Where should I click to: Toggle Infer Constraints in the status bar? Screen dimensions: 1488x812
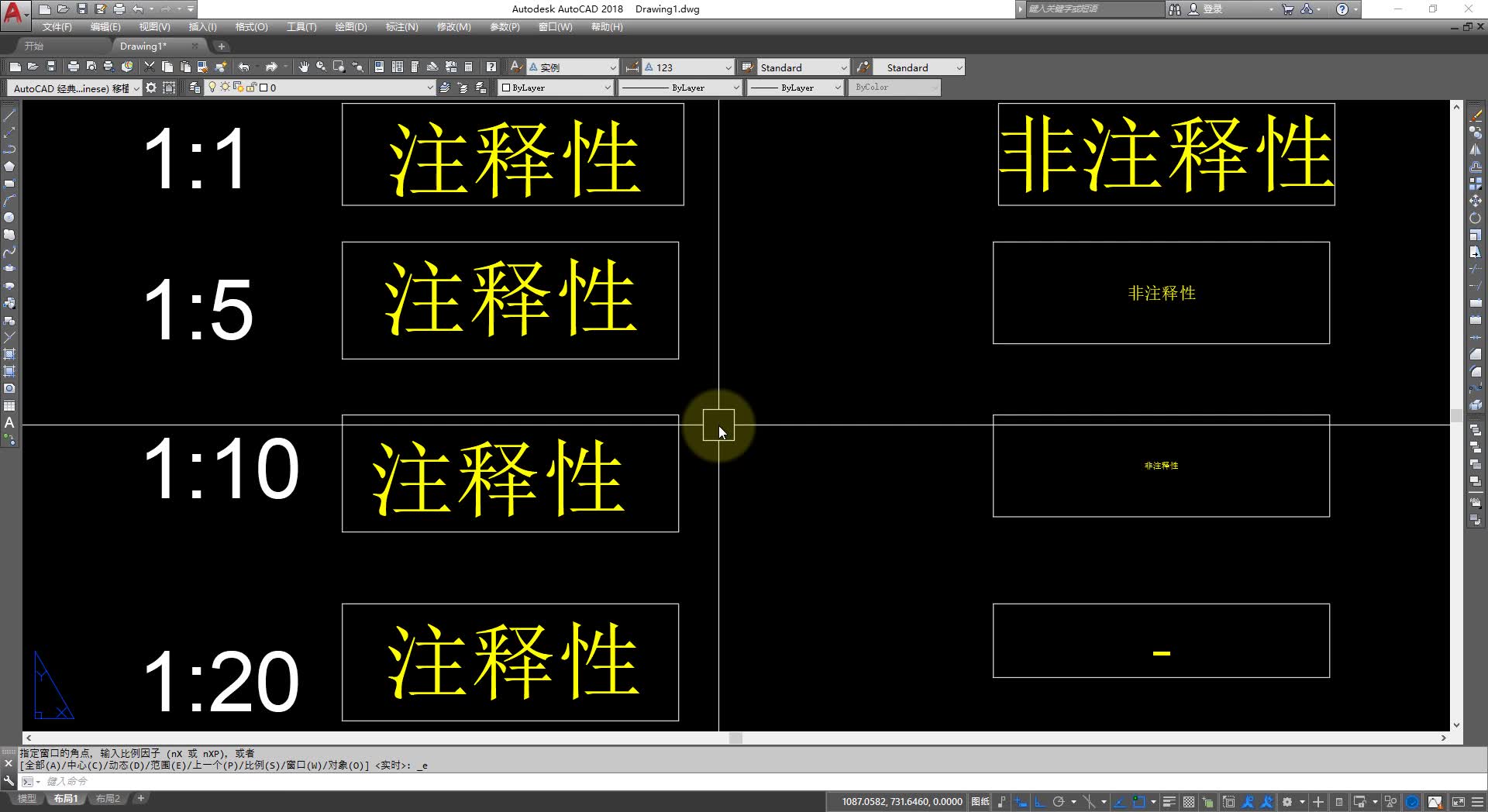[1002, 801]
